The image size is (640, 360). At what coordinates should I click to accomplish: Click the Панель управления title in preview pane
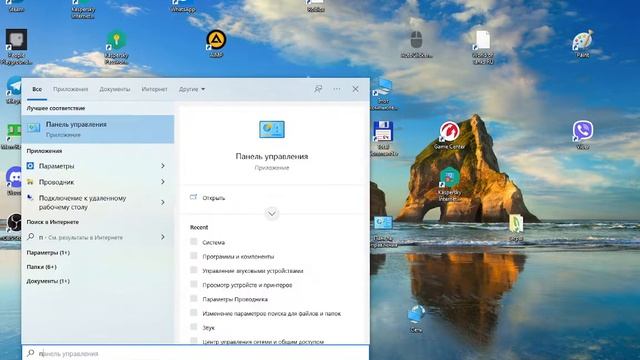(272, 156)
